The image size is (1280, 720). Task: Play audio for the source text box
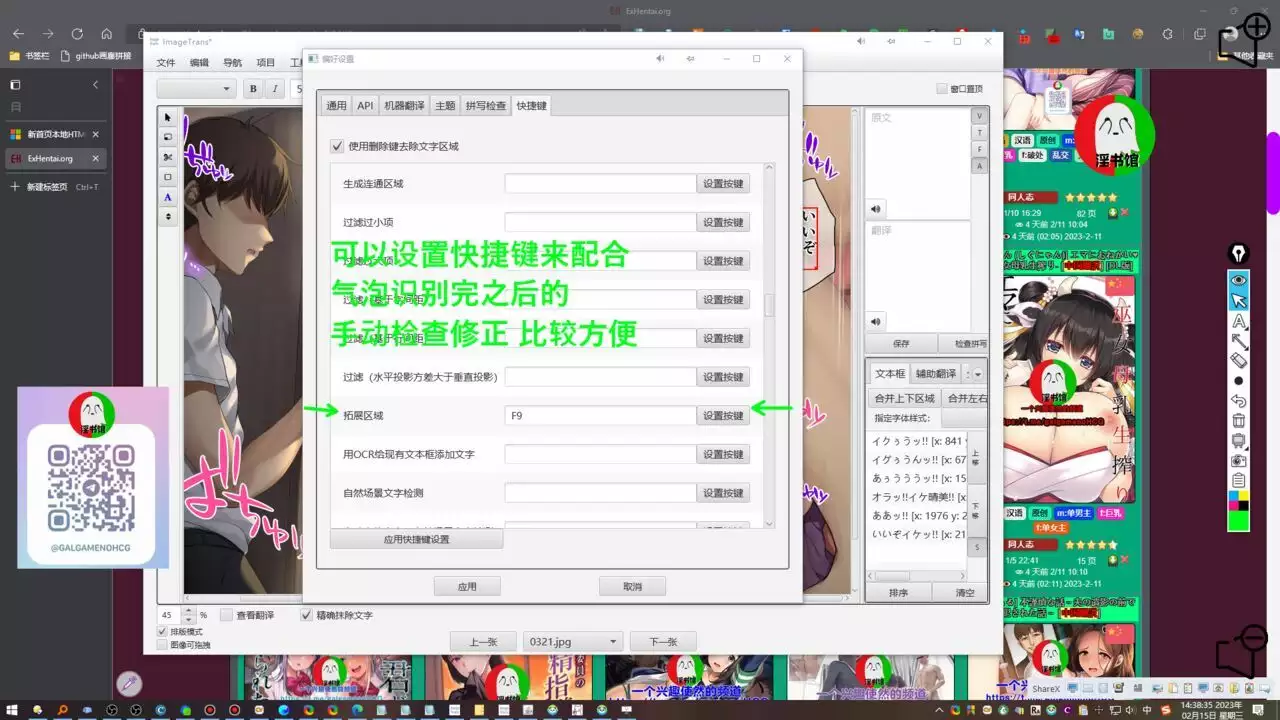tap(876, 209)
